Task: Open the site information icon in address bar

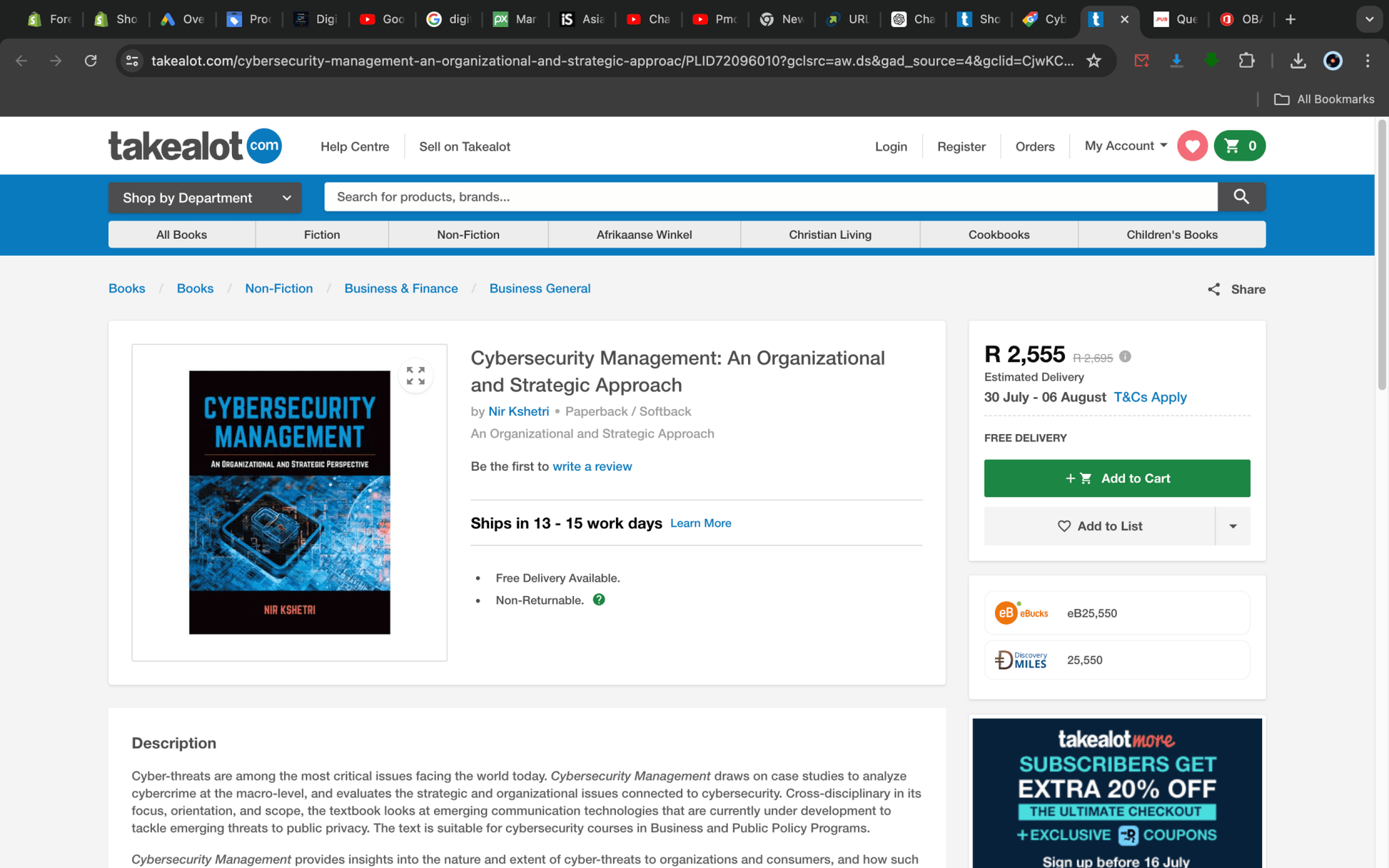Action: coord(132,61)
